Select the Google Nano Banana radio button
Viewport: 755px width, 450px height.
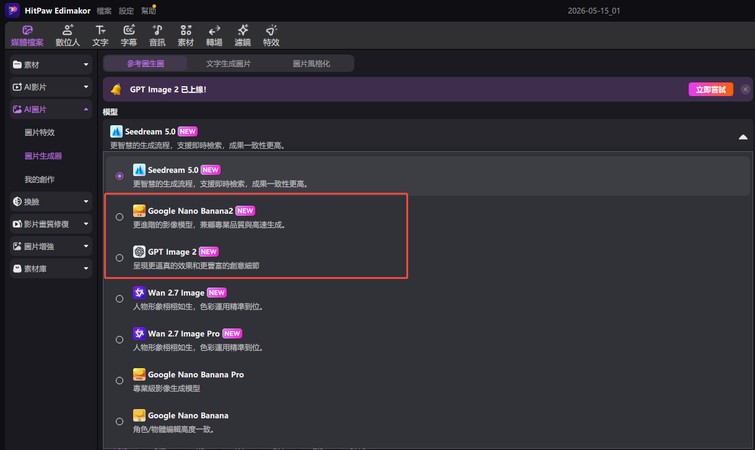(x=119, y=422)
